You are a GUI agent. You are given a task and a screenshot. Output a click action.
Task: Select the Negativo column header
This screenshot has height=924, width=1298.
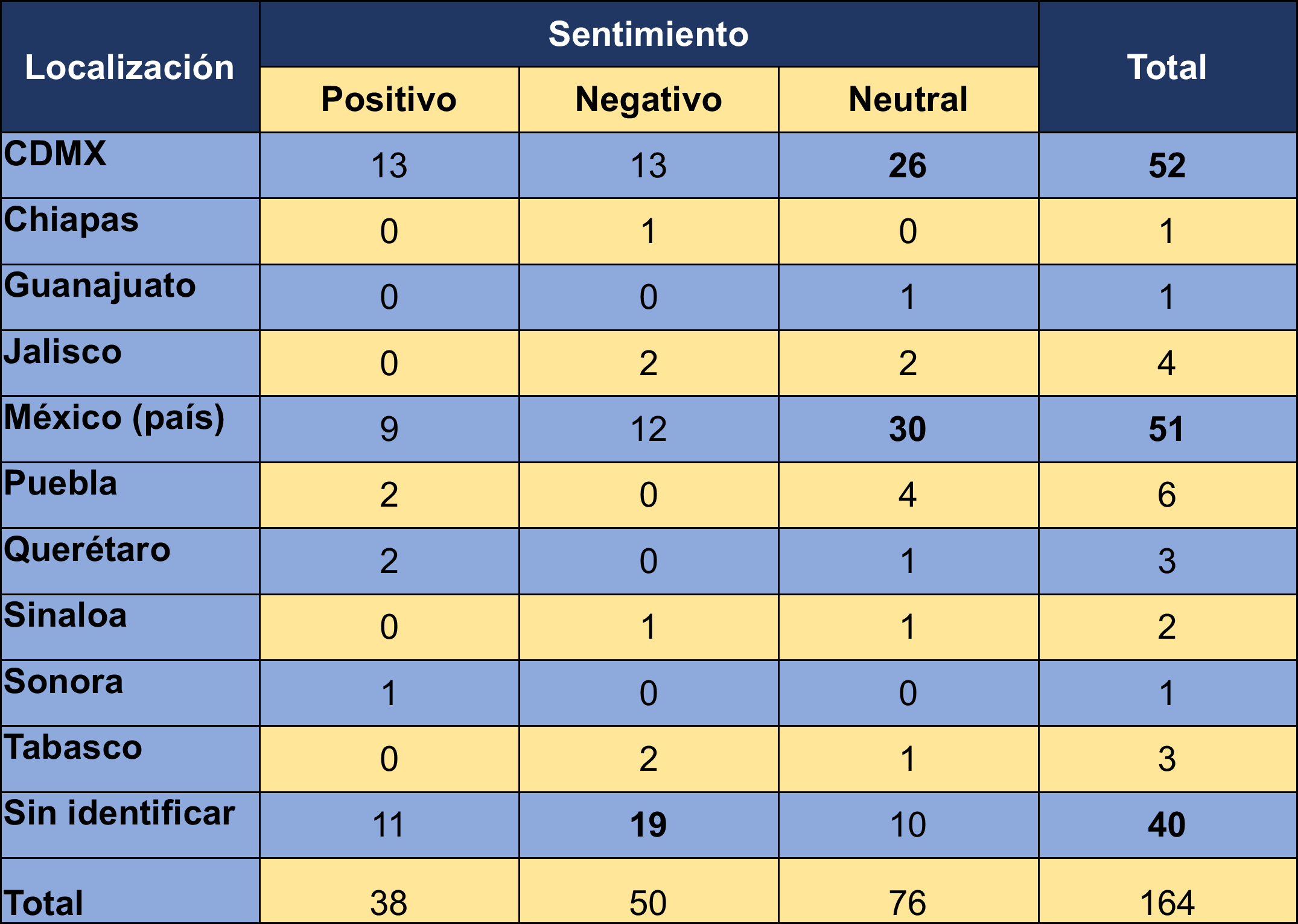pos(649,99)
